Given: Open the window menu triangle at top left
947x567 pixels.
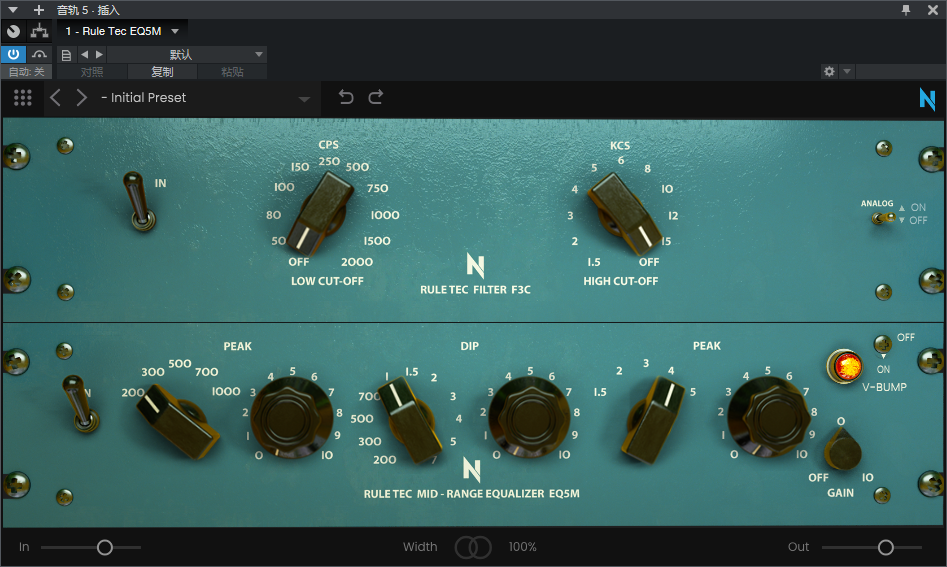Looking at the screenshot, I should coord(13,10).
